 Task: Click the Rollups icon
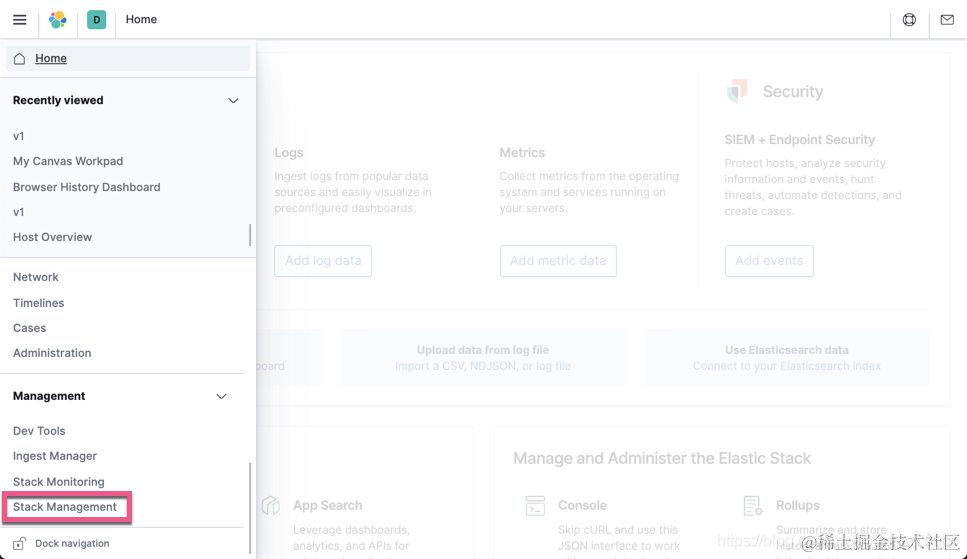pyautogui.click(x=753, y=505)
